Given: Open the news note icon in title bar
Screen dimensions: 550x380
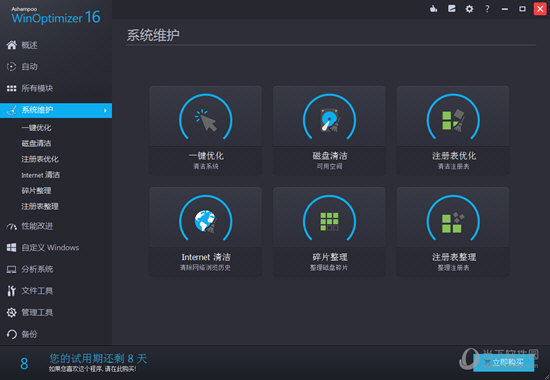Looking at the screenshot, I should tap(452, 9).
